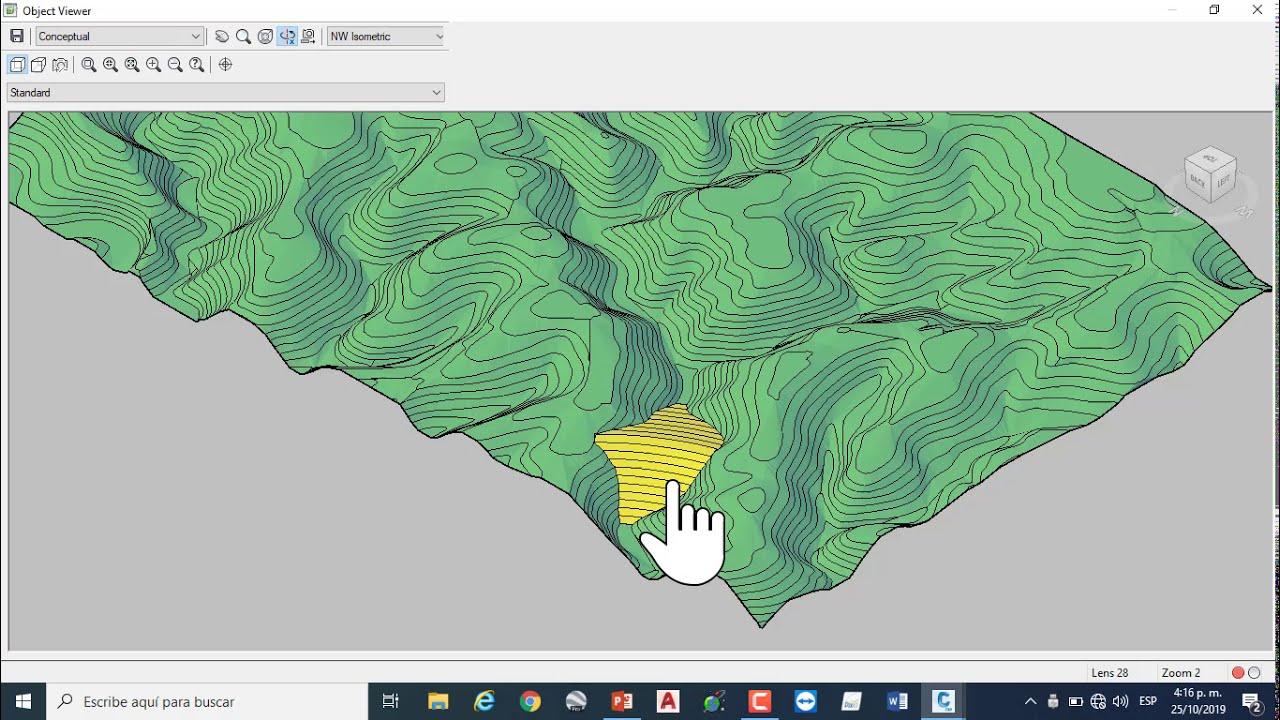The image size is (1280, 720).
Task: Open Camtasia orange C taskbar icon
Action: 760,702
